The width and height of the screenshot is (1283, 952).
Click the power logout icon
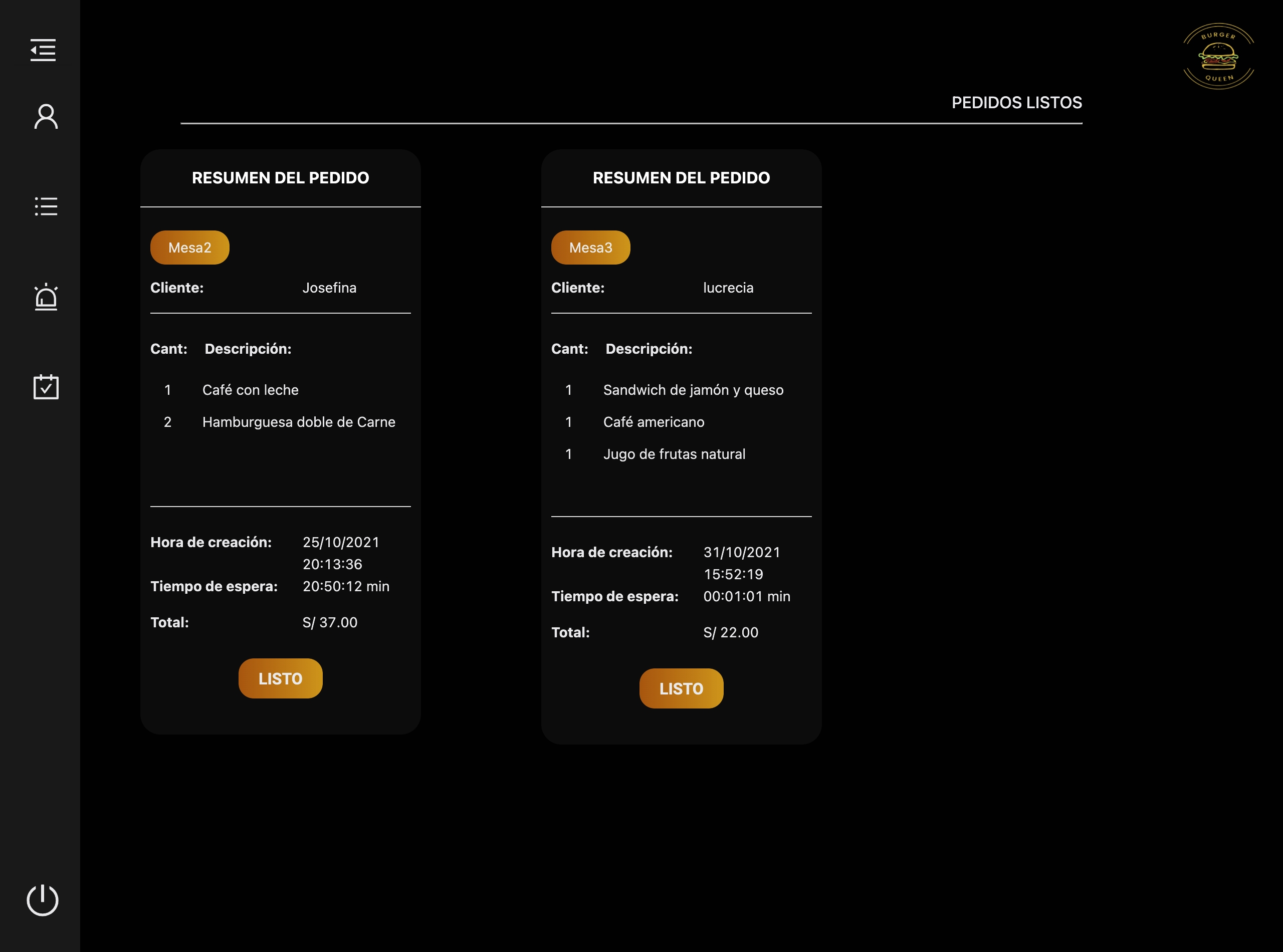click(43, 899)
